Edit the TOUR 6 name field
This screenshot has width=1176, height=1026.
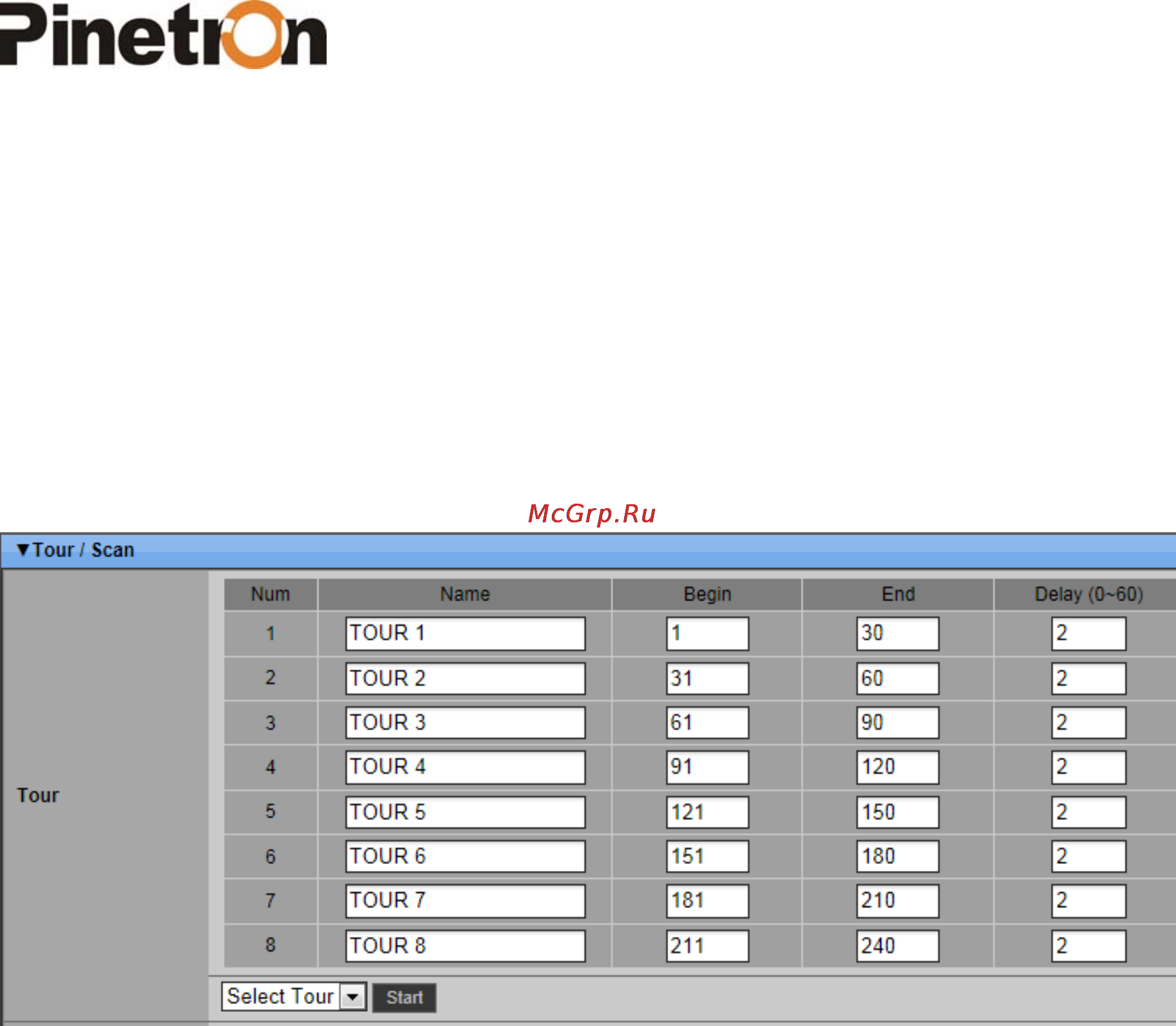[x=465, y=856]
